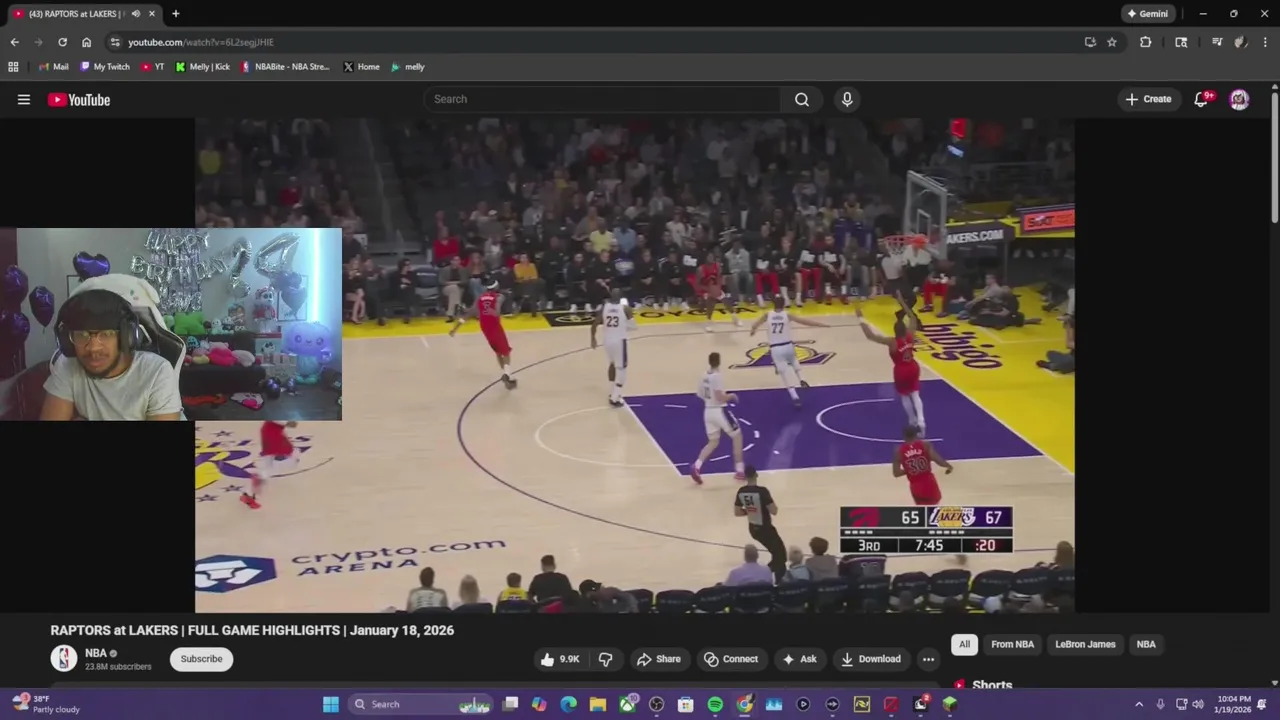Open the YT bookmark

pos(153,67)
